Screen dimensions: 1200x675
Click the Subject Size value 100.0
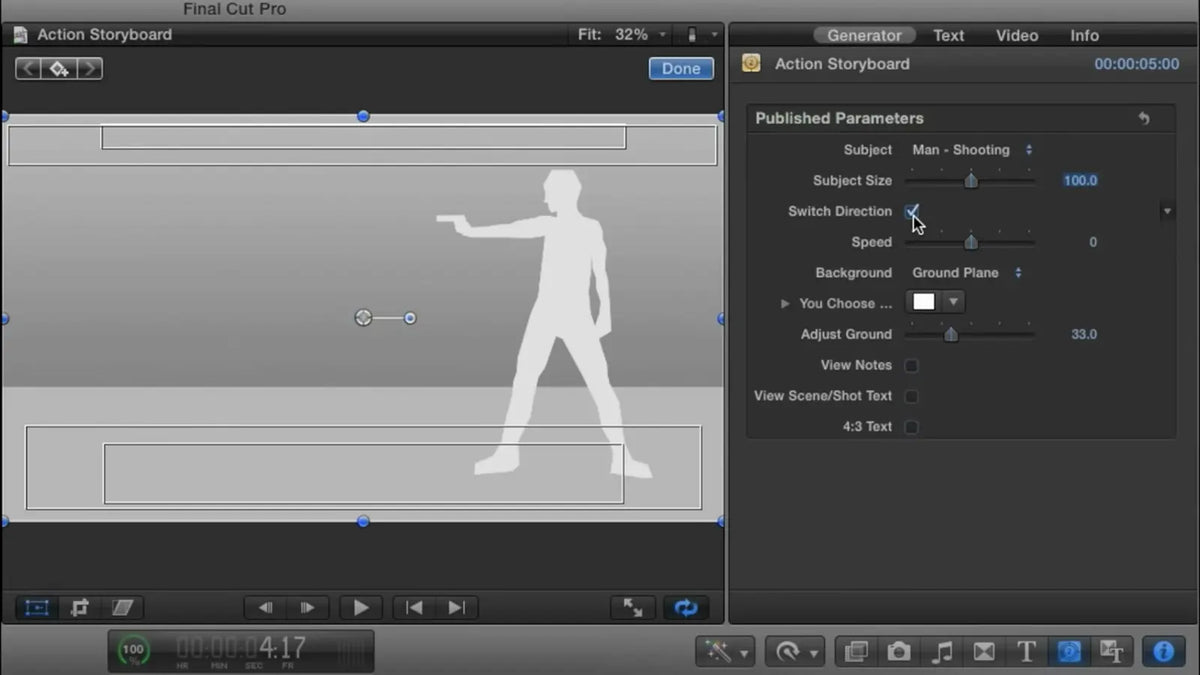1080,181
